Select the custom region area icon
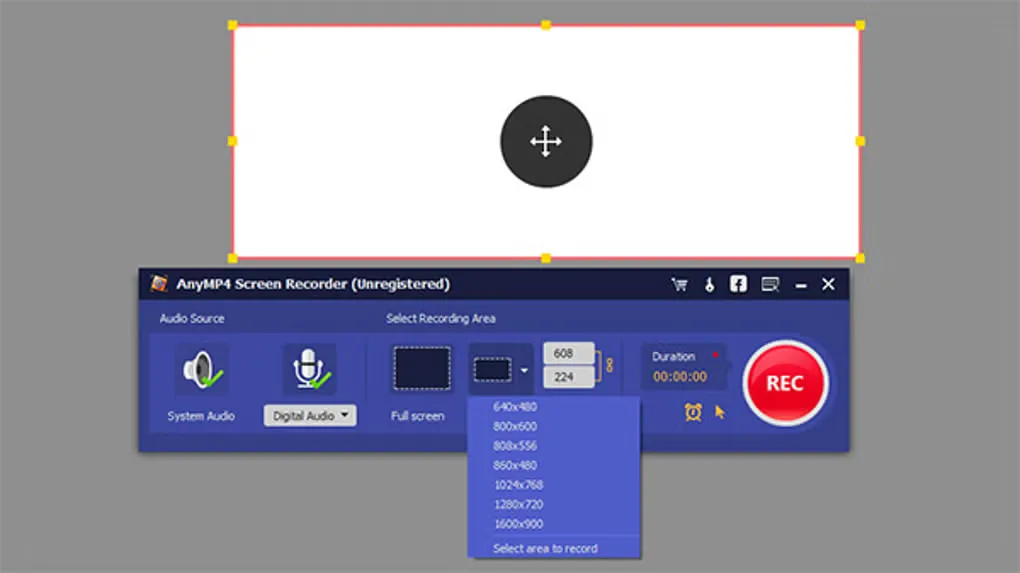Screen dimensions: 1020x573 492,370
